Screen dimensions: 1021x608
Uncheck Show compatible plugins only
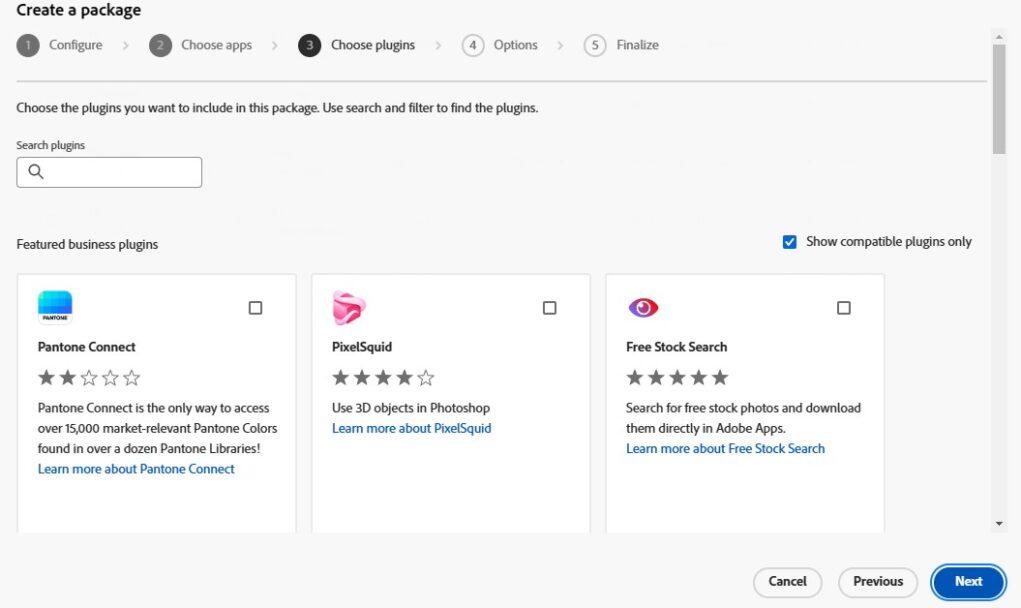(x=789, y=241)
